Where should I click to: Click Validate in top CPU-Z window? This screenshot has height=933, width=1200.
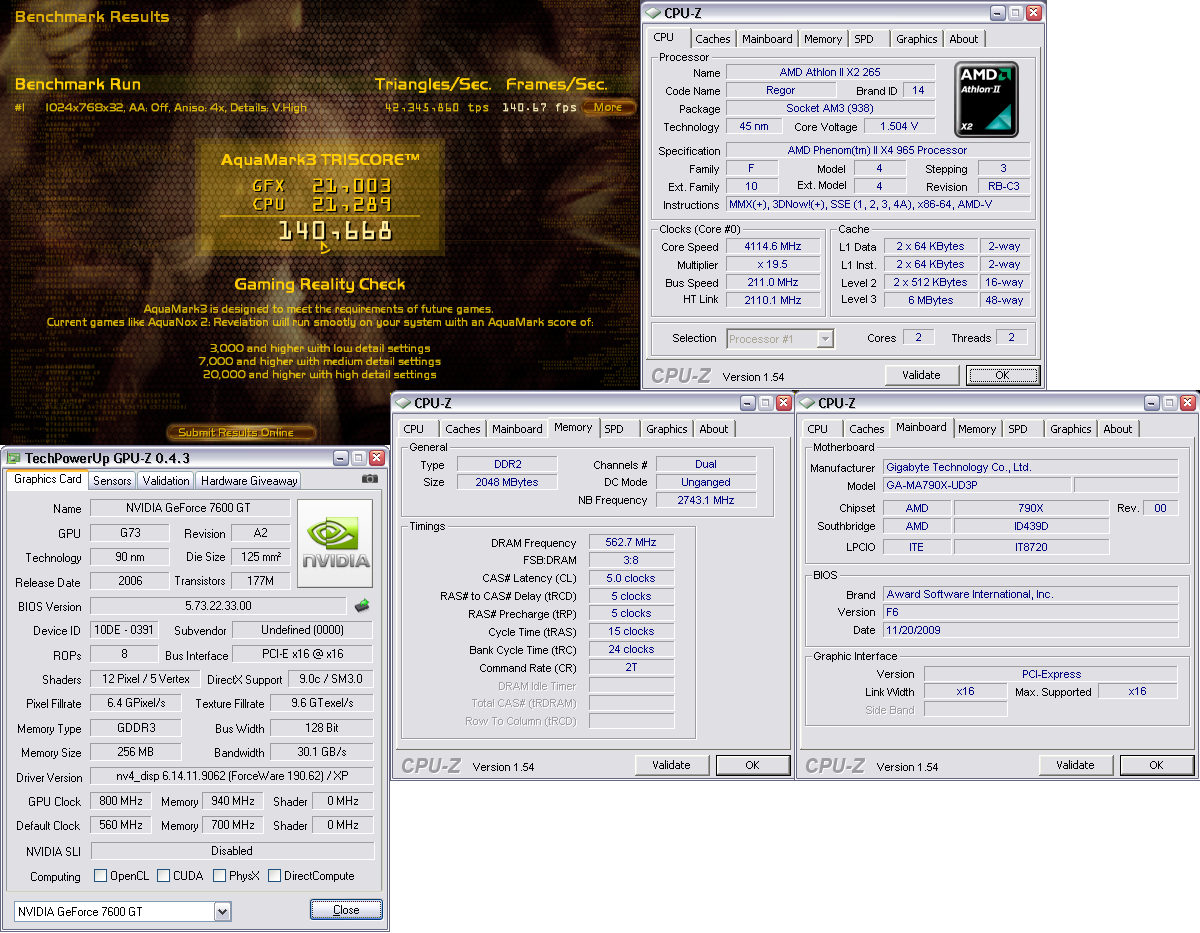click(921, 375)
